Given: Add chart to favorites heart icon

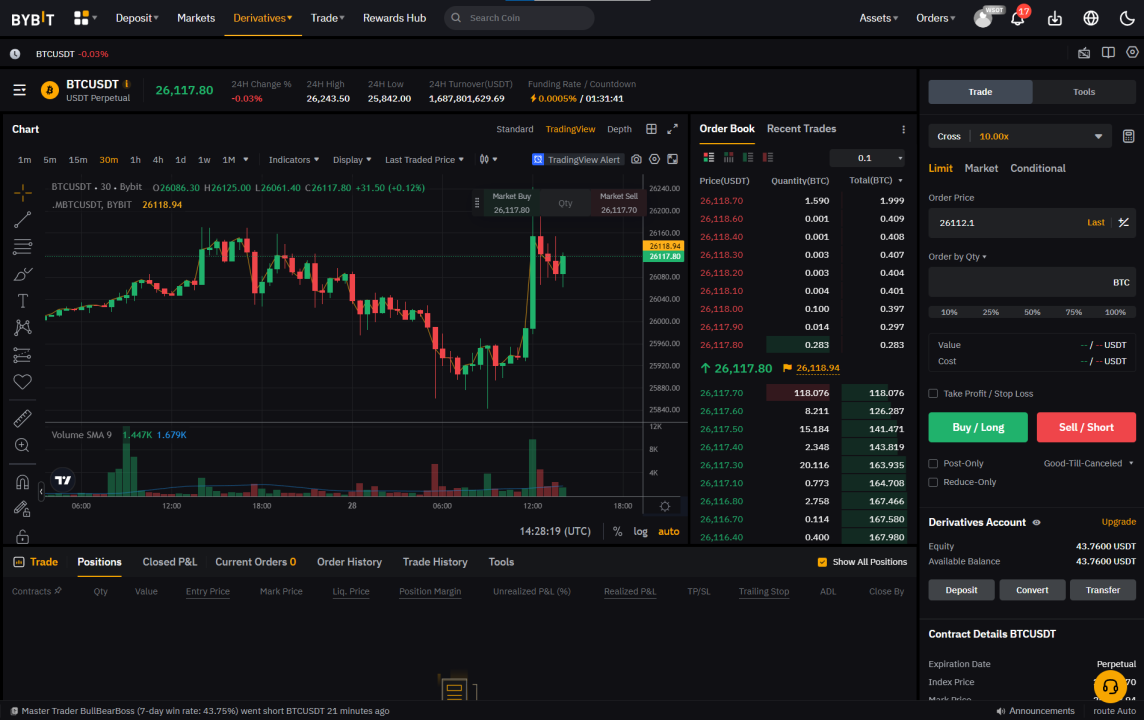Looking at the screenshot, I should point(23,382).
